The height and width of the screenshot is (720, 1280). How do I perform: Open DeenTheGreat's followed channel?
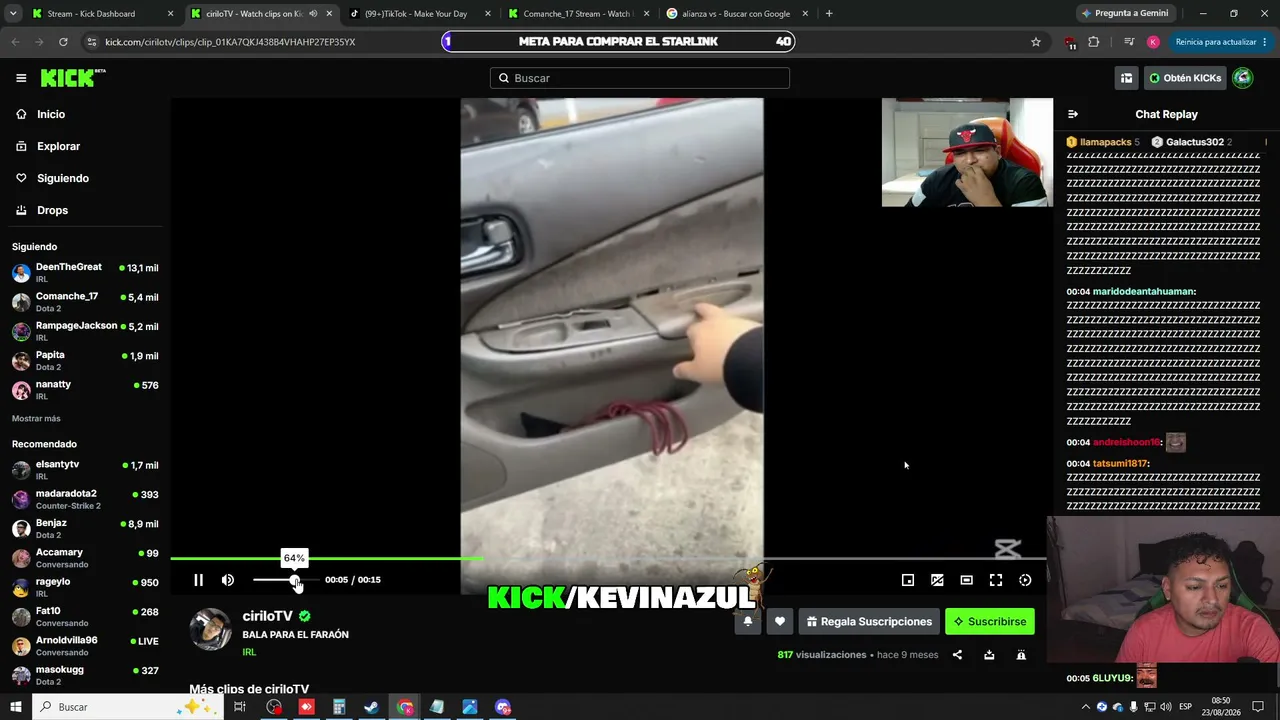click(85, 273)
